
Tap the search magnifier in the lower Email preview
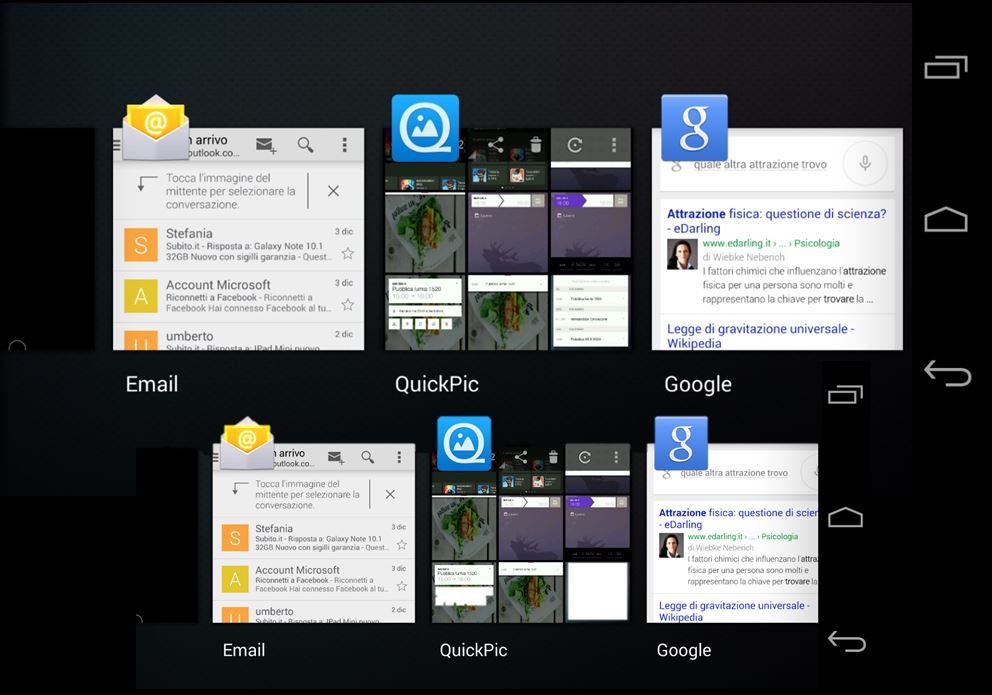[x=368, y=457]
